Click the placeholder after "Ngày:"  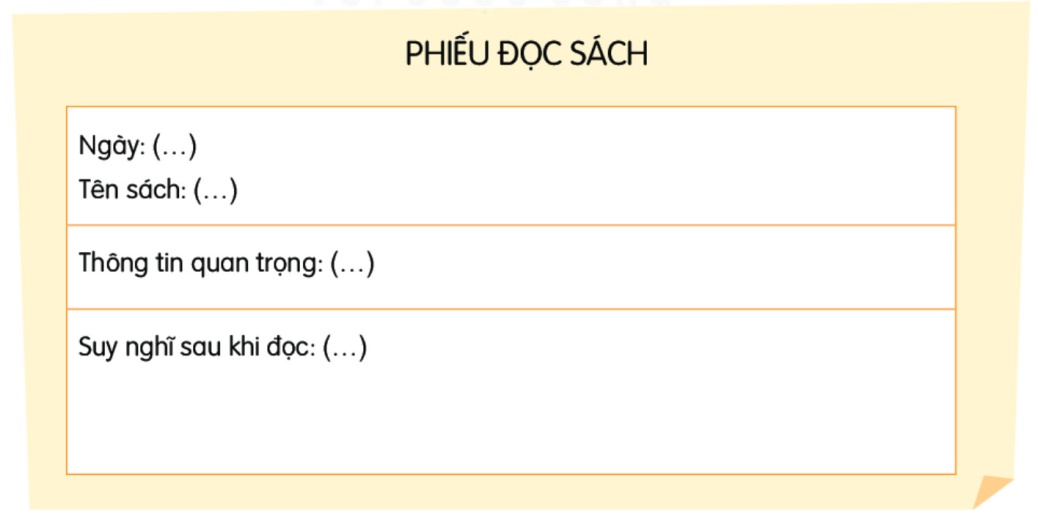click(174, 147)
